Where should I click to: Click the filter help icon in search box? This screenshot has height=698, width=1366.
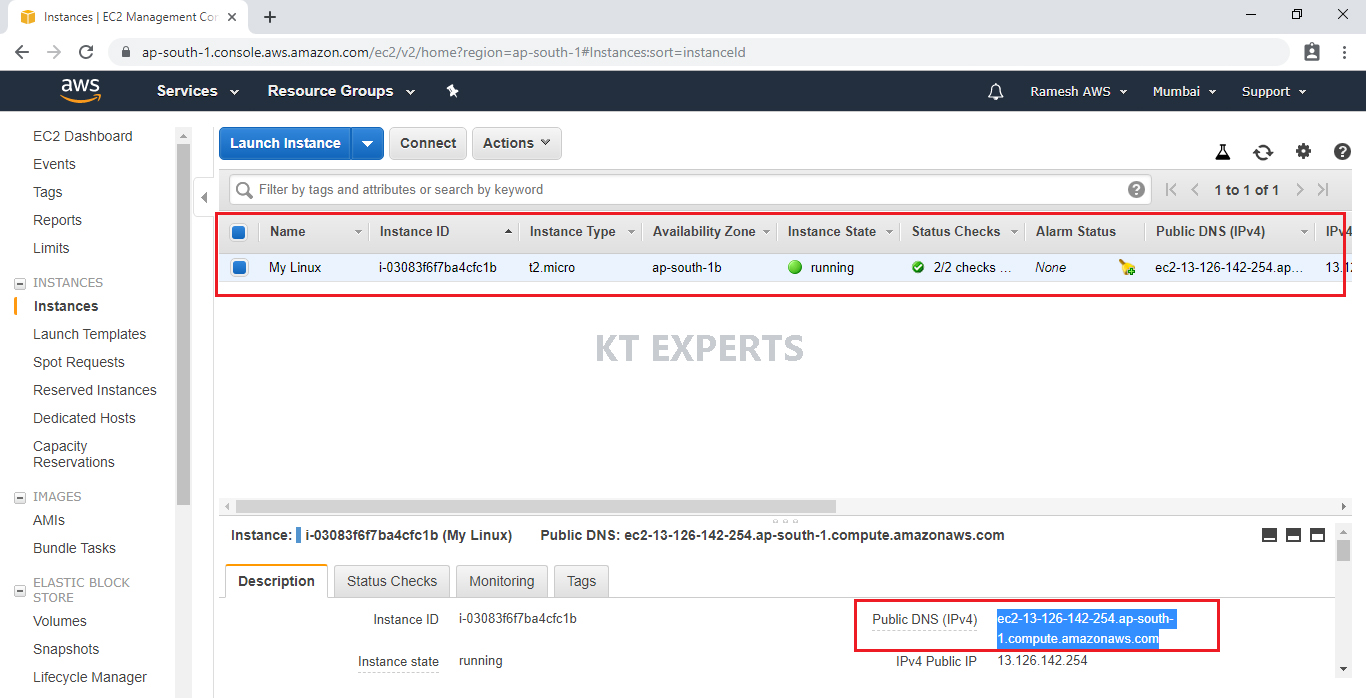(1136, 190)
